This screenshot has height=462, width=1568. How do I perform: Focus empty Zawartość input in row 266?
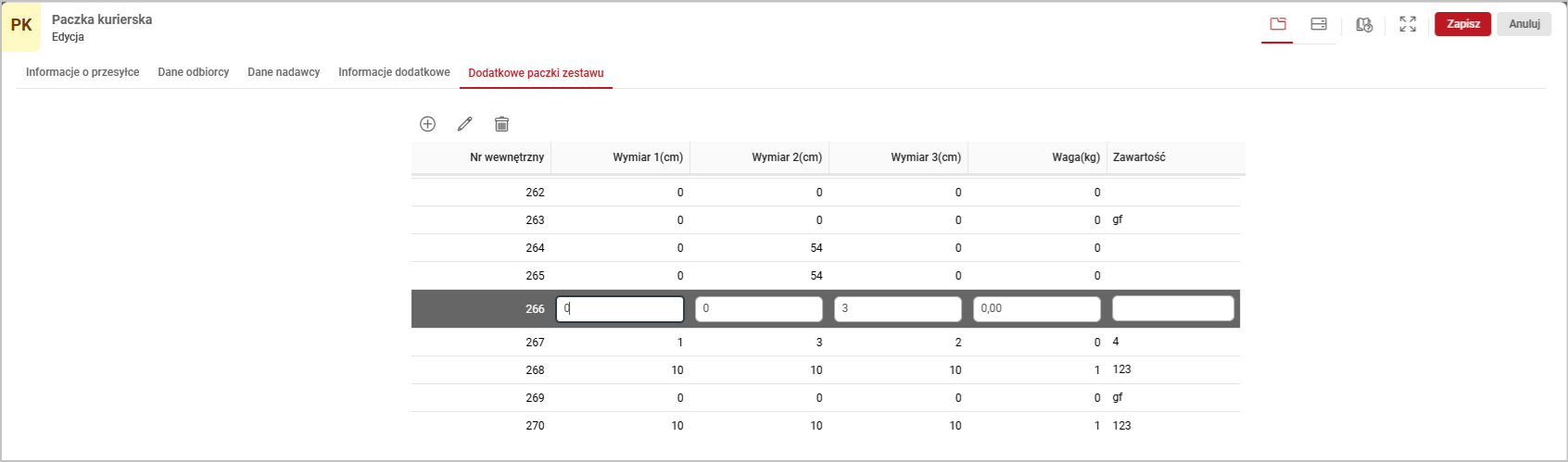coord(1173,308)
